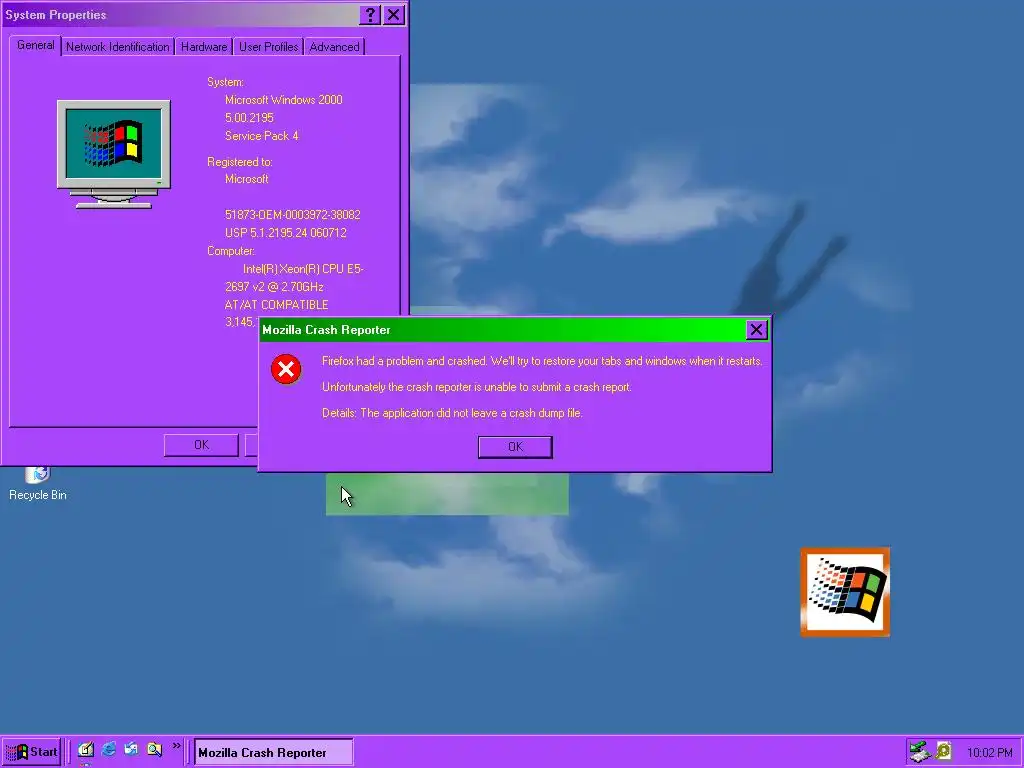Click the Safely Remove Hardware tray icon
Viewport: 1024px width, 768px height.
tap(920, 752)
